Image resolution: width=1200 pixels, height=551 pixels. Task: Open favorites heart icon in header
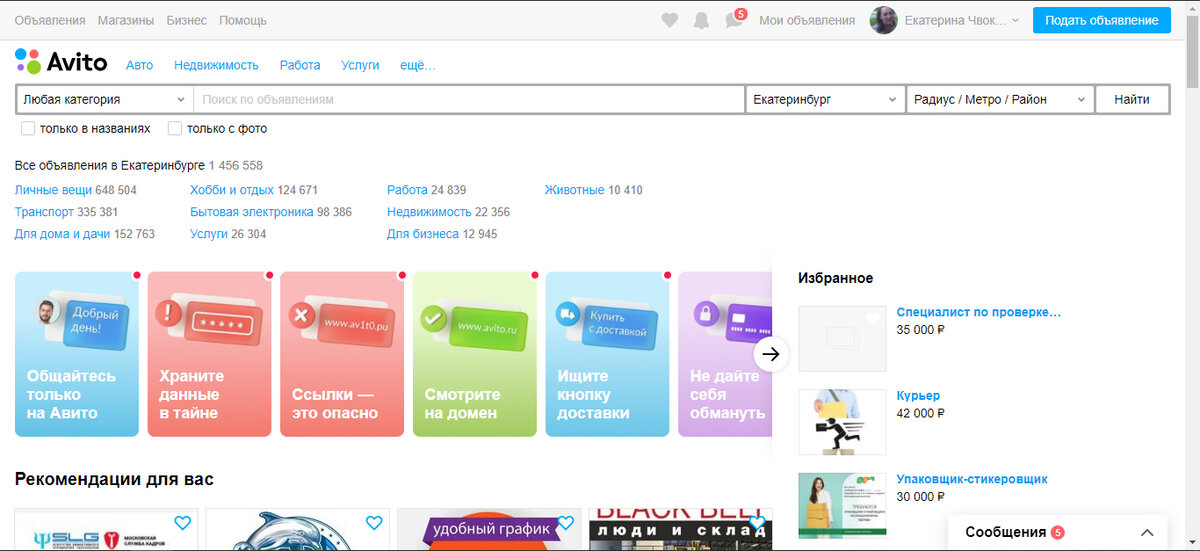coord(670,20)
